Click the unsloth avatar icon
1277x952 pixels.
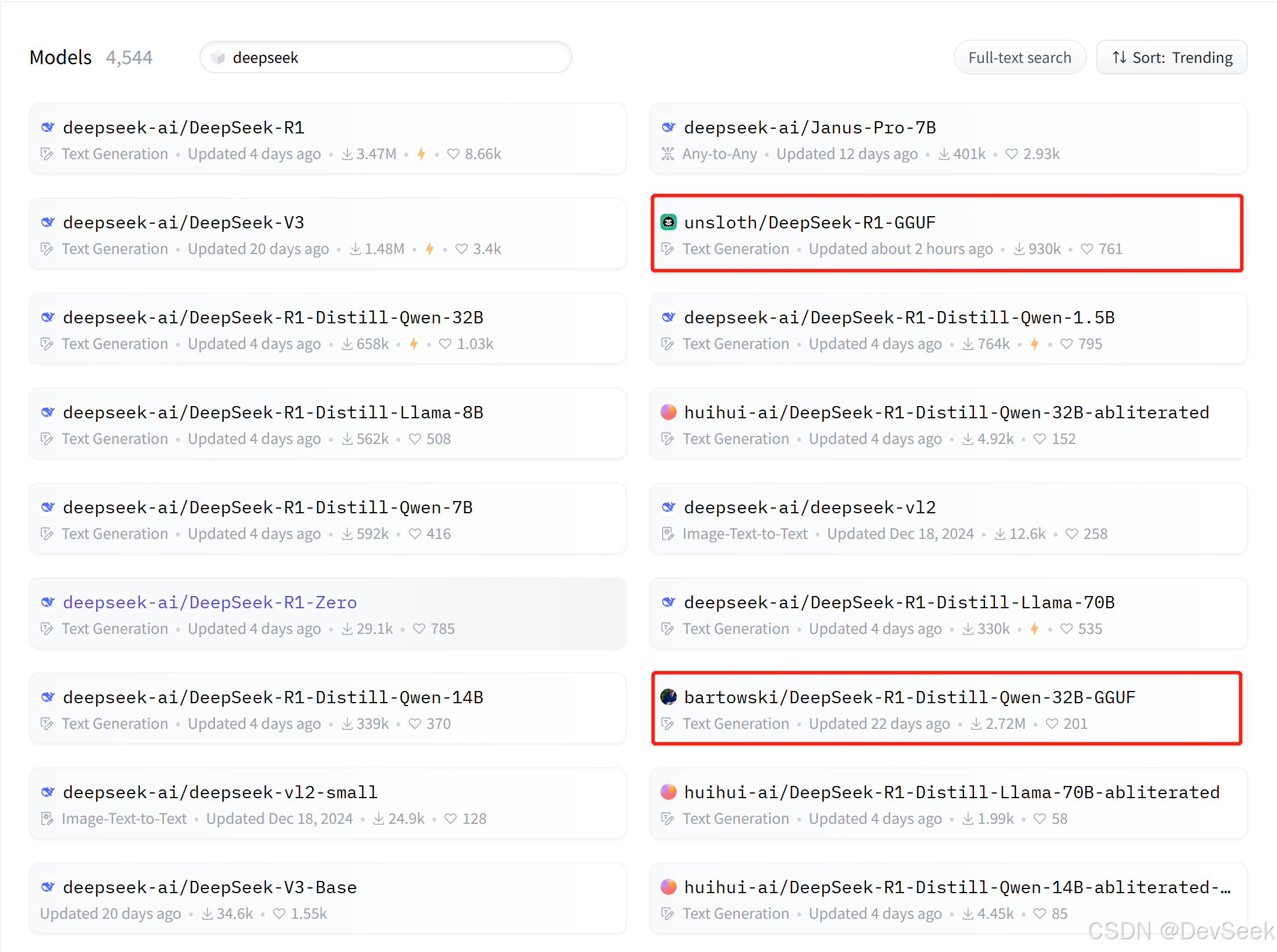[668, 222]
